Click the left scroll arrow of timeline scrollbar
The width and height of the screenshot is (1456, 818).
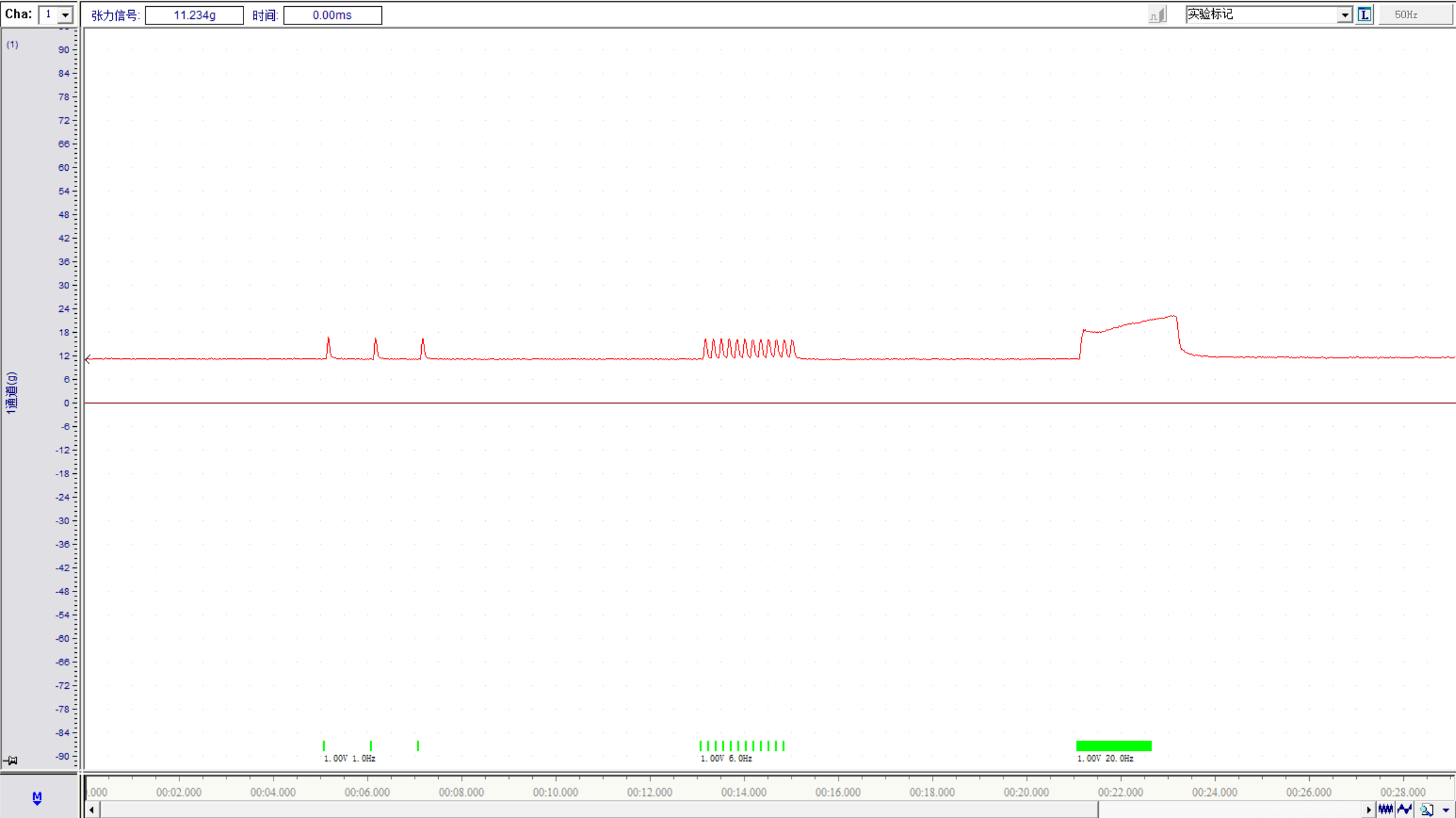click(92, 810)
